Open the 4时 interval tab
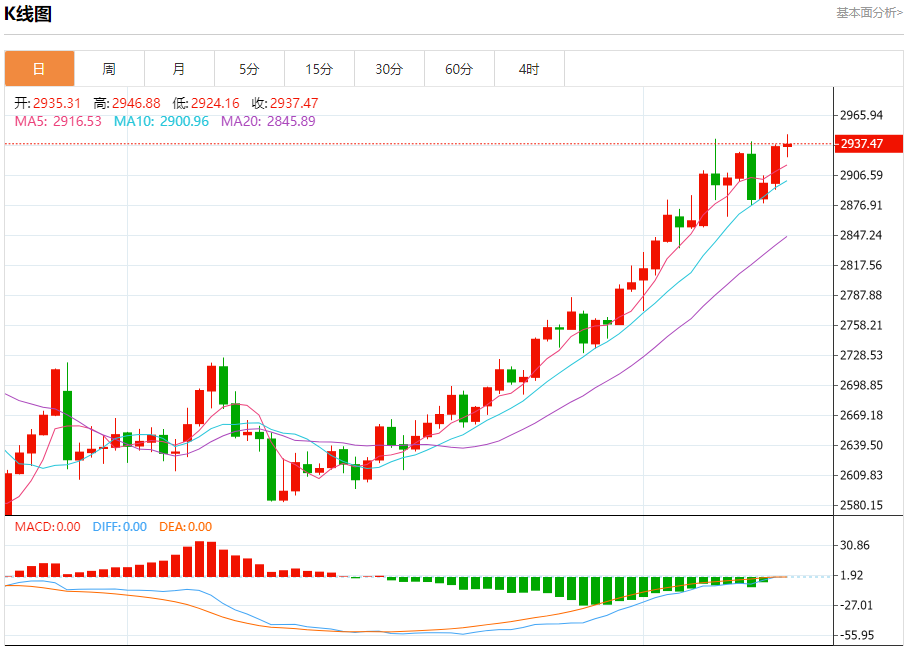The image size is (910, 646). (529, 68)
